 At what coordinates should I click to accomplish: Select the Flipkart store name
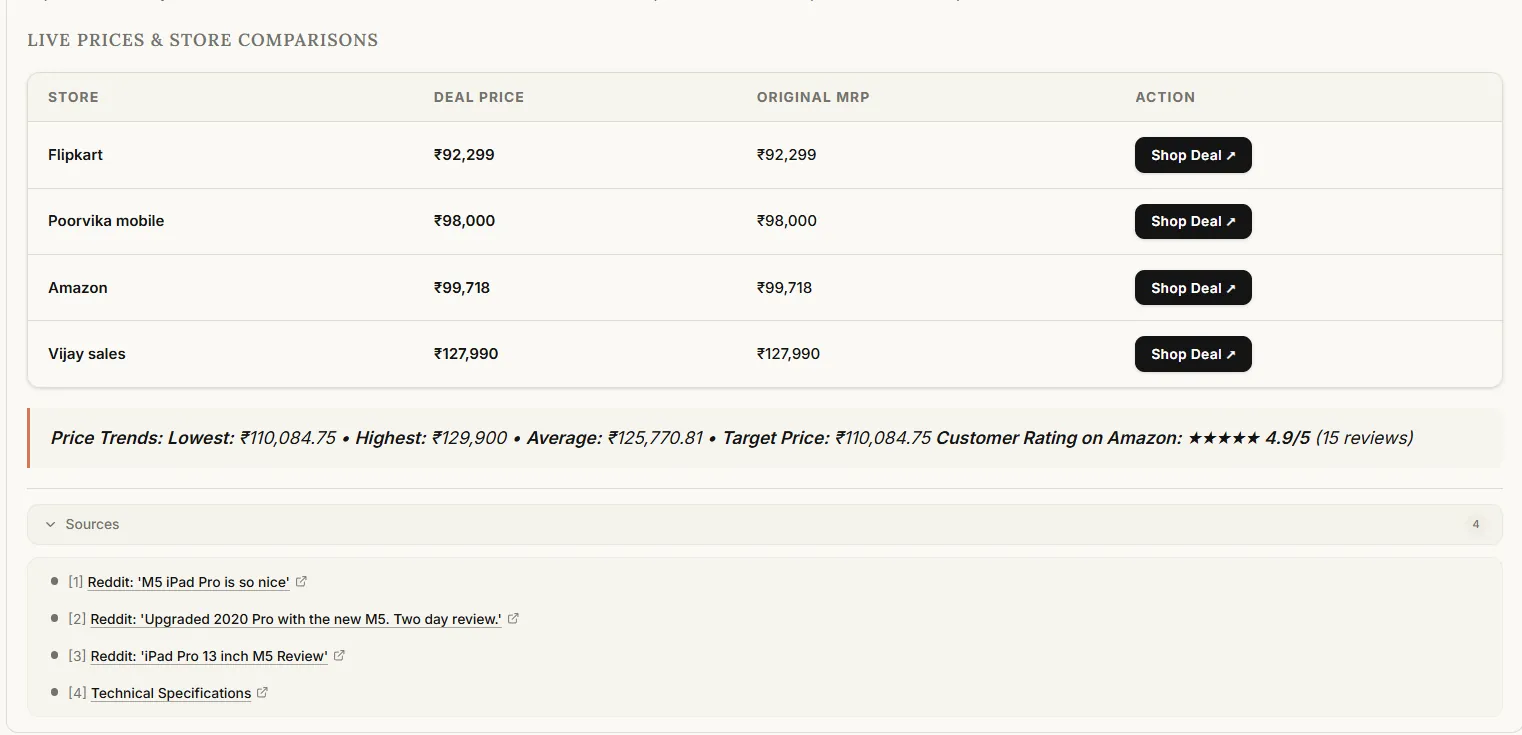point(75,155)
